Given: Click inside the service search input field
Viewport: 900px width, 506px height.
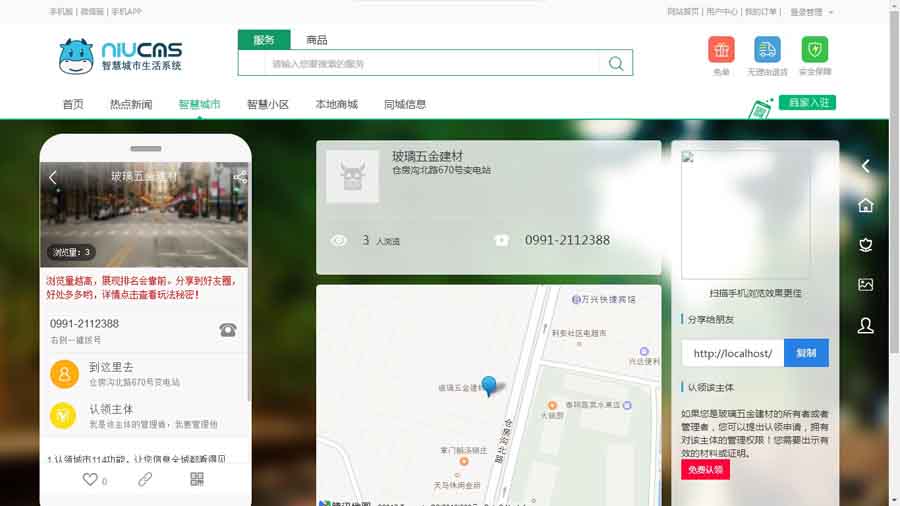Looking at the screenshot, I should 430,63.
